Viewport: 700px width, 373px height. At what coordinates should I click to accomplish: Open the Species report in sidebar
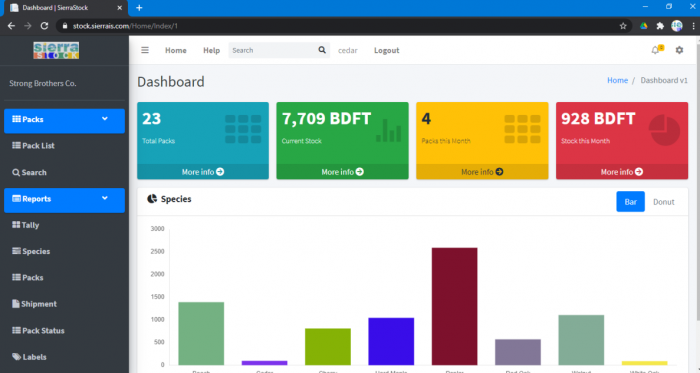coord(31,251)
